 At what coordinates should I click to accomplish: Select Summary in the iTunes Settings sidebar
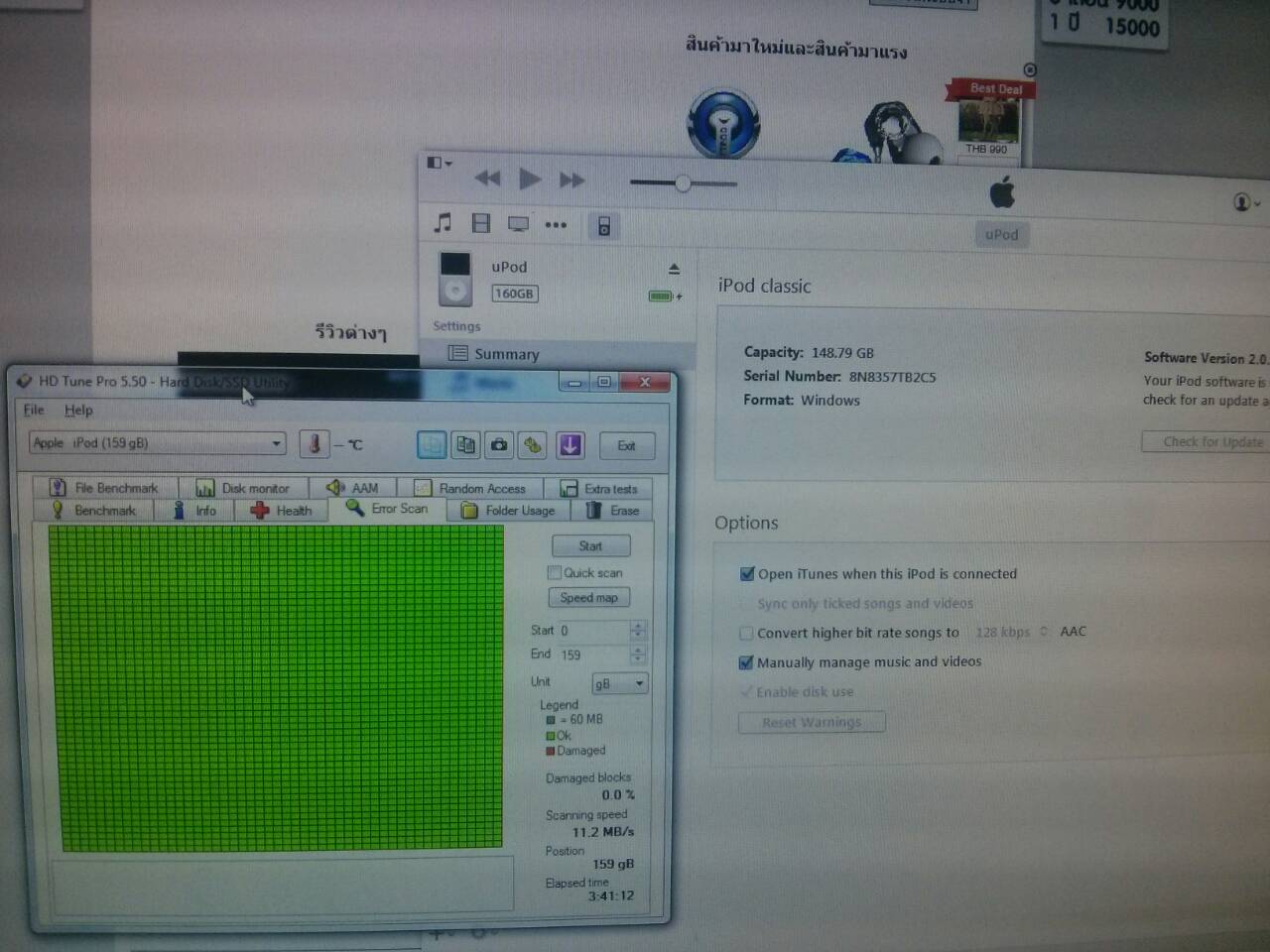point(557,354)
